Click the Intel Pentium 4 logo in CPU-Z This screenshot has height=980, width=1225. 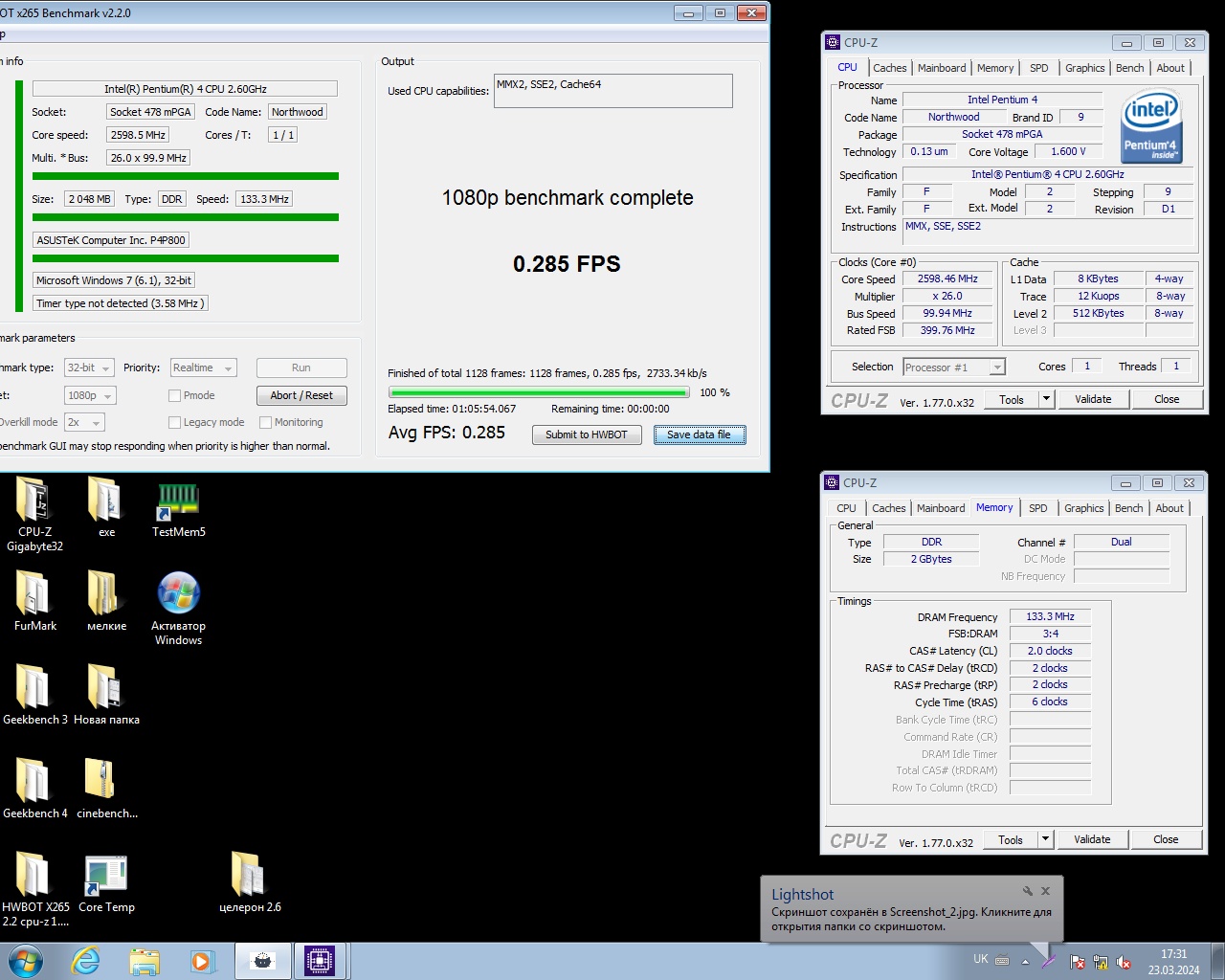[x=1152, y=126]
